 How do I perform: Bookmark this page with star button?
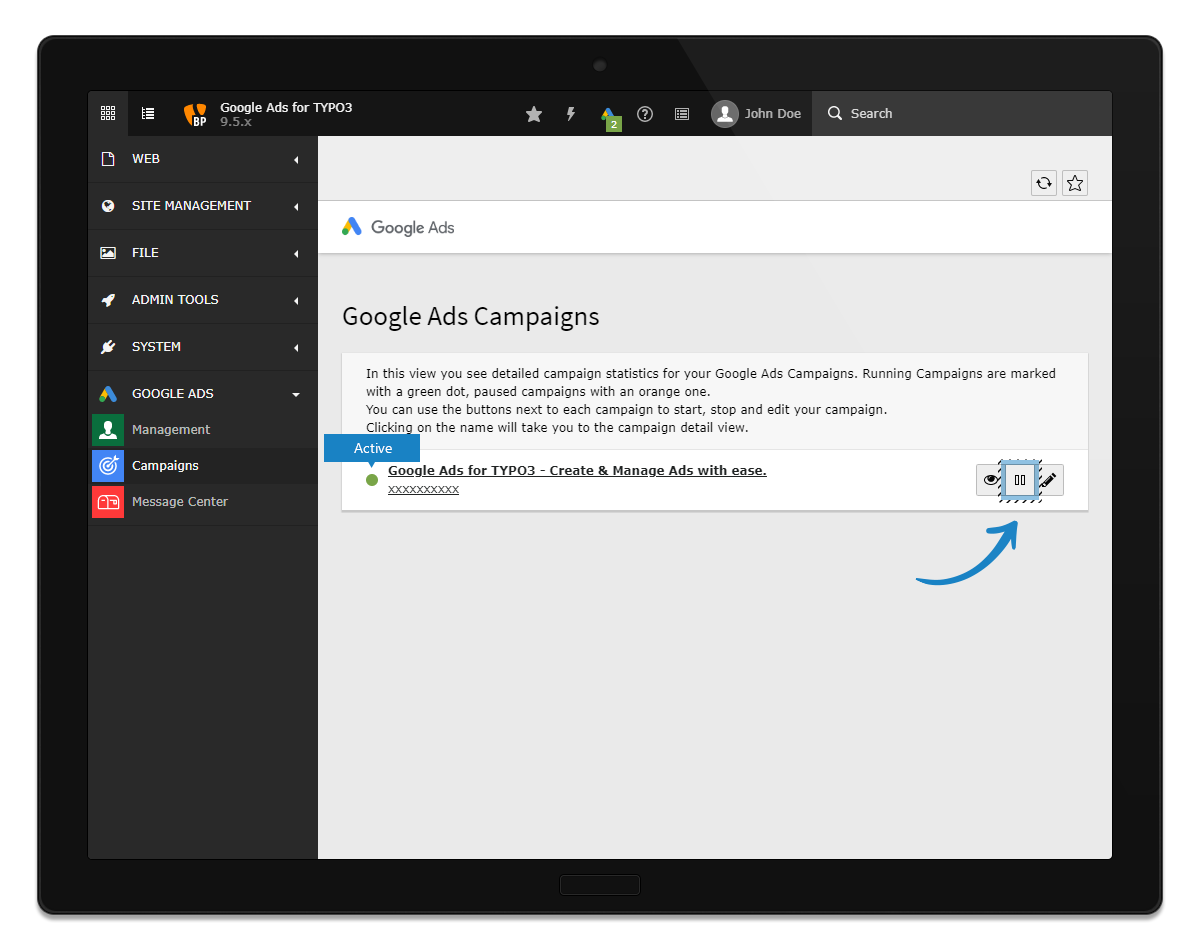click(x=1075, y=183)
